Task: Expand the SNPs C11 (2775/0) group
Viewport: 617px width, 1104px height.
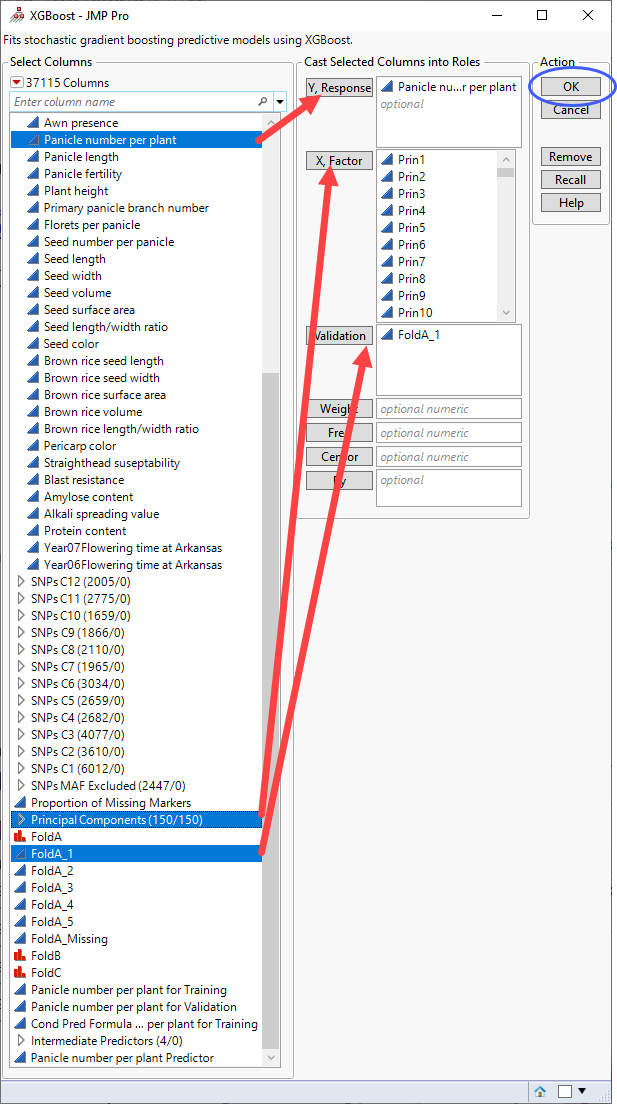Action: click(x=20, y=599)
